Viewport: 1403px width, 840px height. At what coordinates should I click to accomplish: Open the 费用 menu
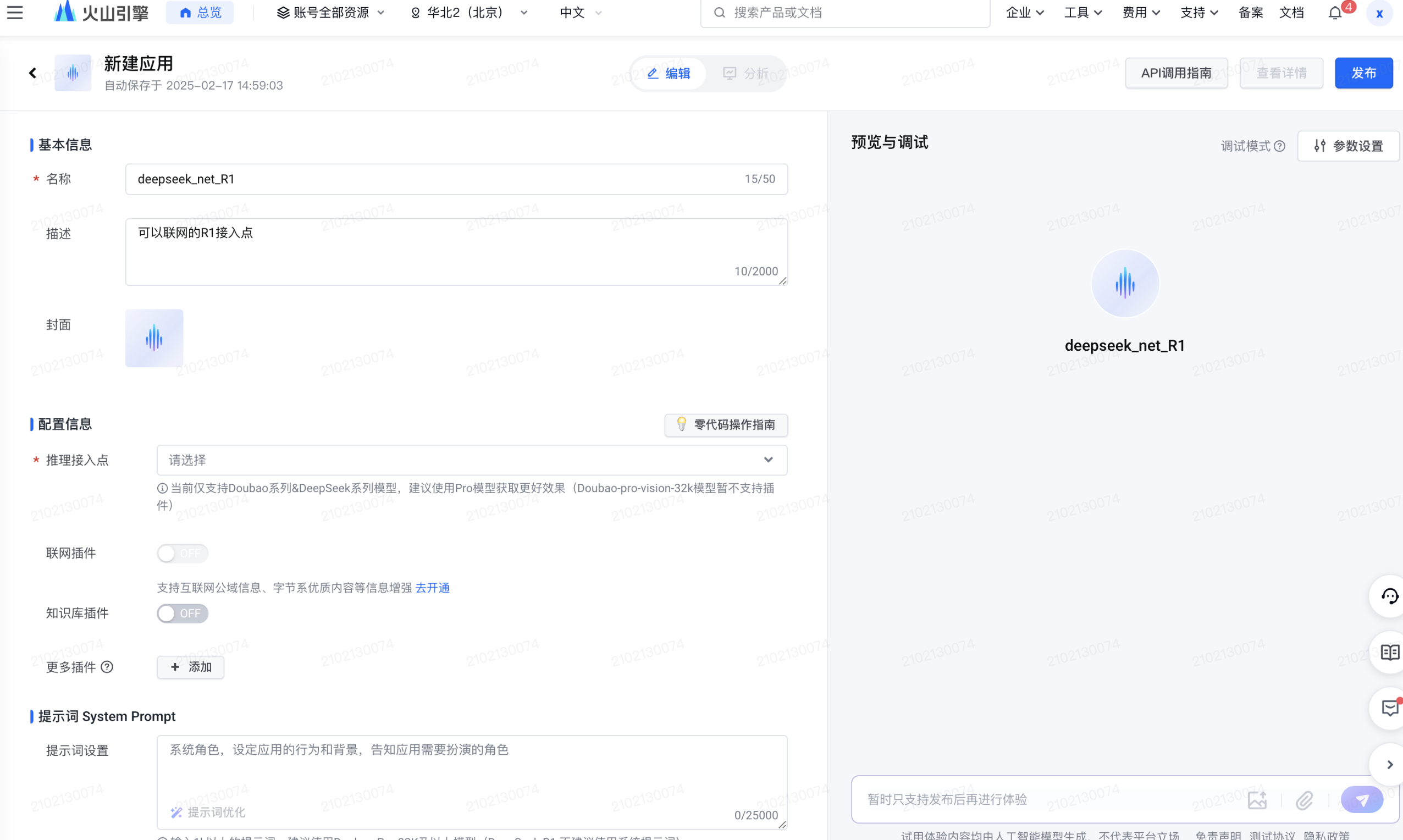click(x=1141, y=13)
